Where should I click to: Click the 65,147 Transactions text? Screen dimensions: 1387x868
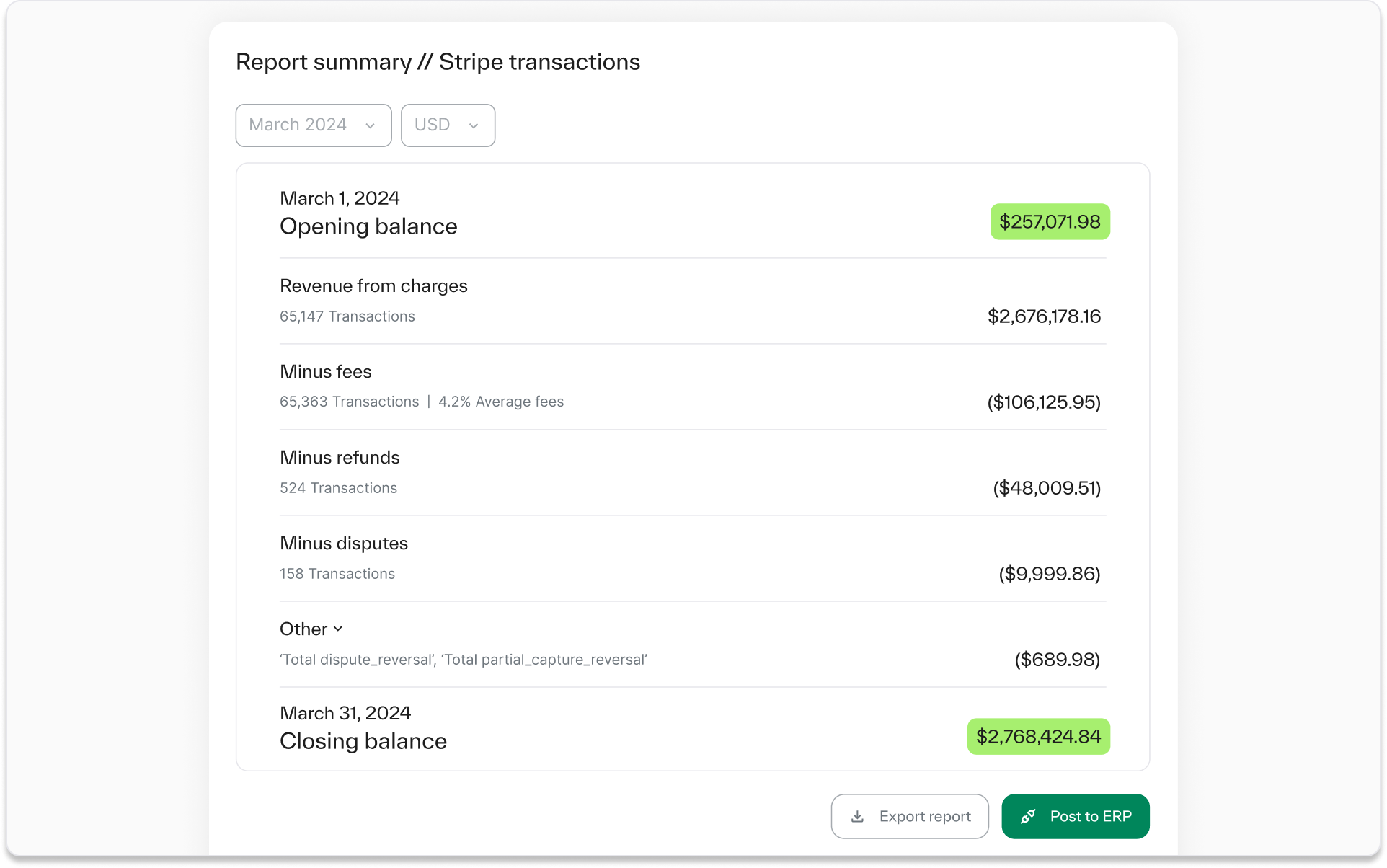tap(347, 316)
